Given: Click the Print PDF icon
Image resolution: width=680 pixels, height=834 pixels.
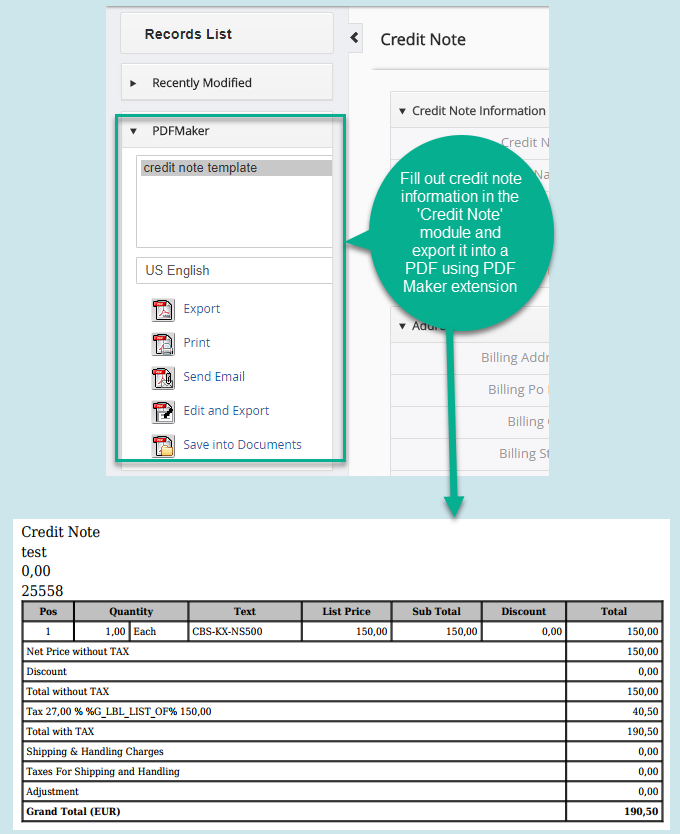Looking at the screenshot, I should [163, 344].
